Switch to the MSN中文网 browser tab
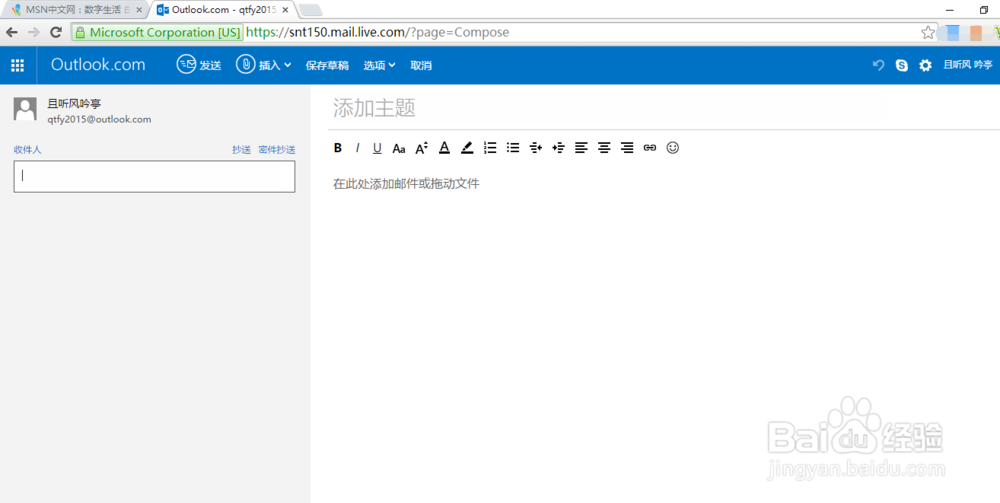Image resolution: width=1000 pixels, height=503 pixels. point(73,10)
